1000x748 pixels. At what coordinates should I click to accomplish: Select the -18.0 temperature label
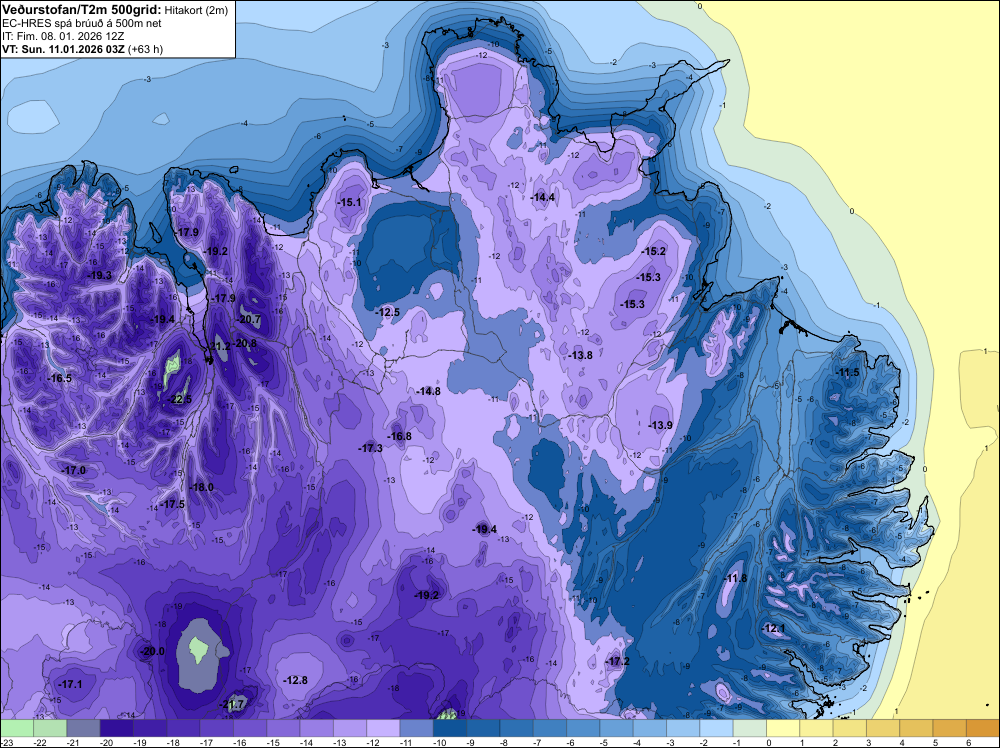(202, 487)
